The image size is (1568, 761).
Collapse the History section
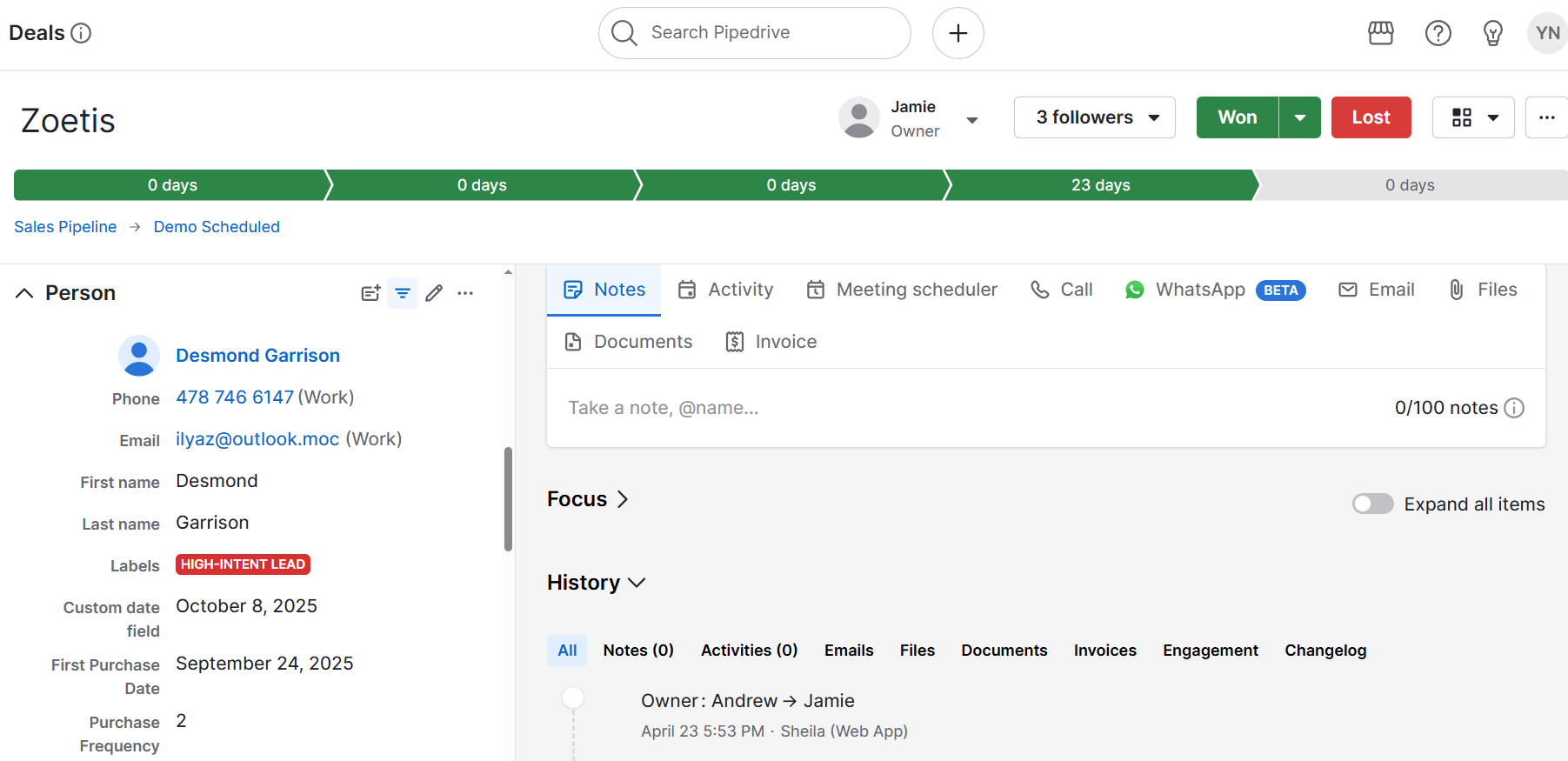[597, 583]
